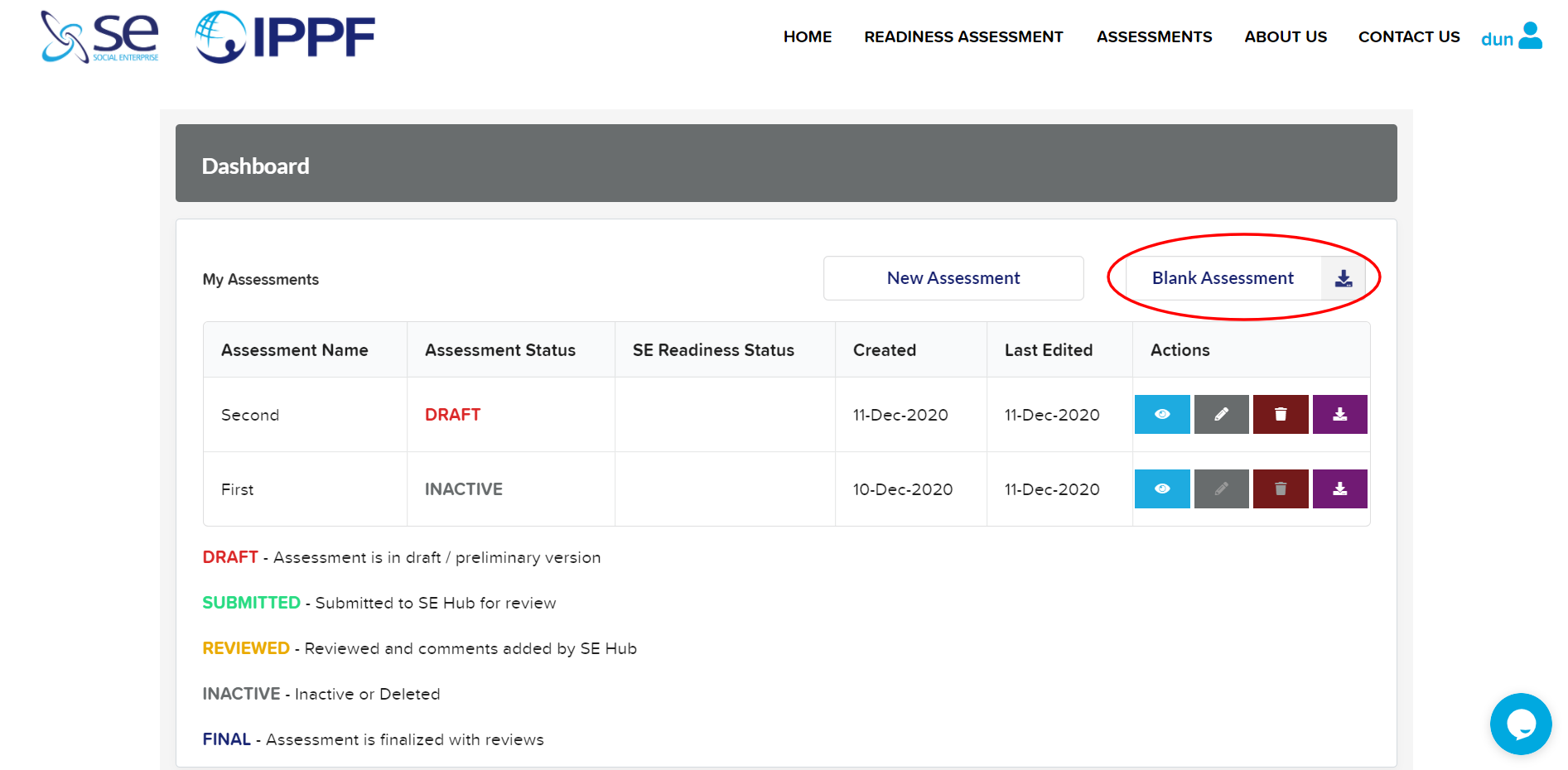Click the DRAFT status in the Second row
Viewport: 1568px width, 770px height.
(x=452, y=415)
